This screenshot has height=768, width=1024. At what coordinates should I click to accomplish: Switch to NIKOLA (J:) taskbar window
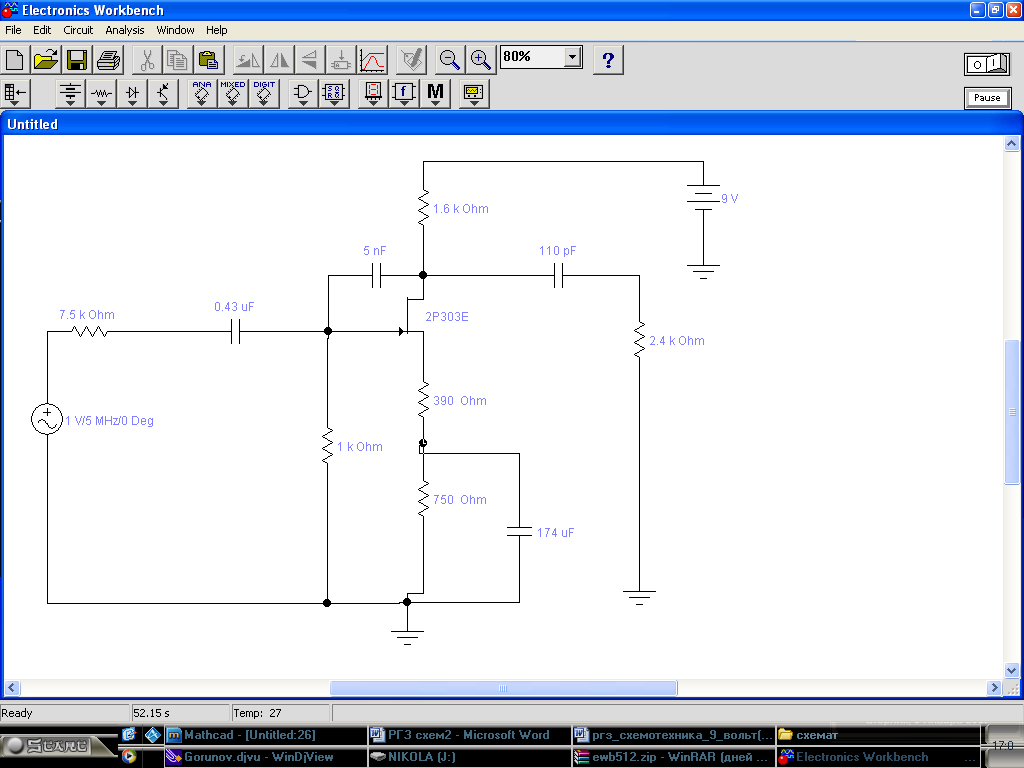coord(469,757)
